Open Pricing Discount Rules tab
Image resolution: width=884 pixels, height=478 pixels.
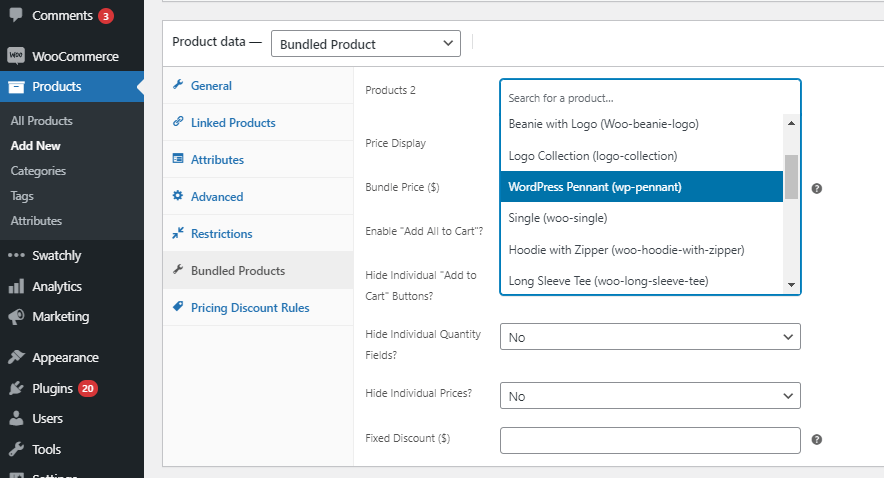(258, 307)
